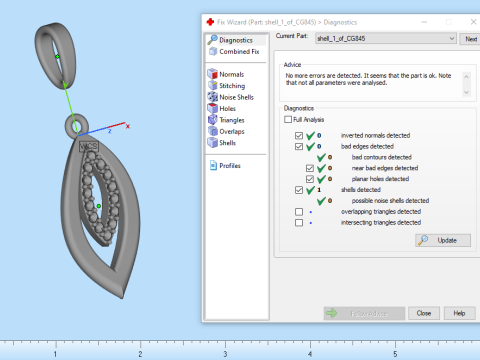Uncheck bad edges detected checkbox
This screenshot has width=480, height=360.
pyautogui.click(x=299, y=146)
